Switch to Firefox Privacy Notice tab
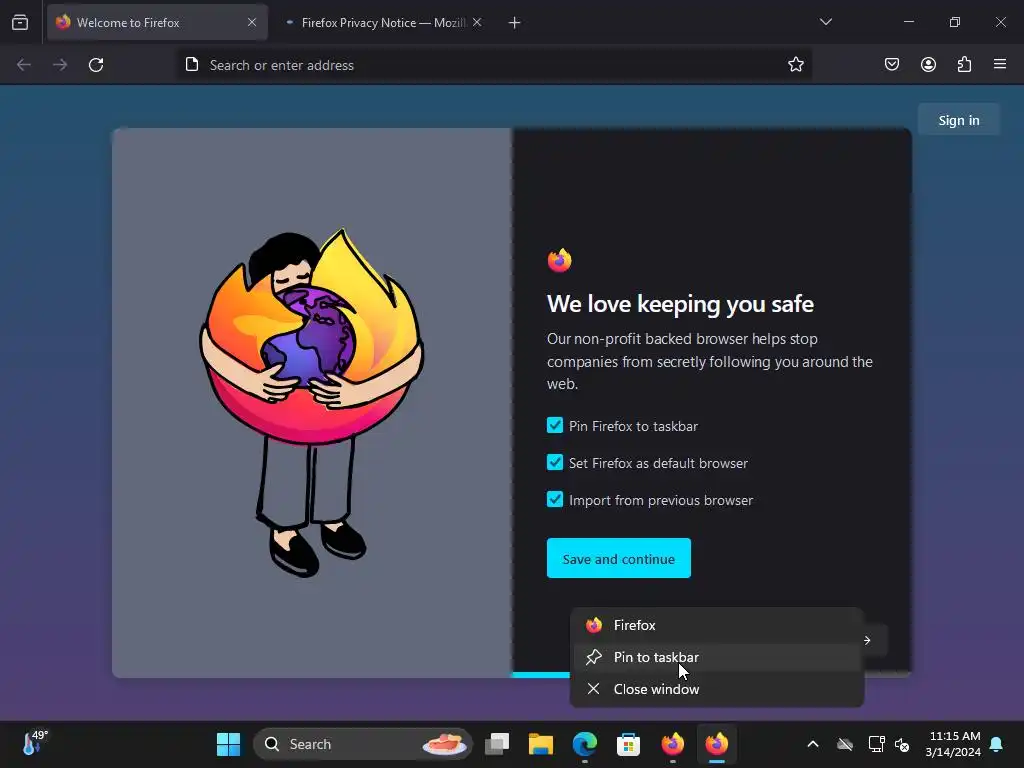 click(383, 23)
